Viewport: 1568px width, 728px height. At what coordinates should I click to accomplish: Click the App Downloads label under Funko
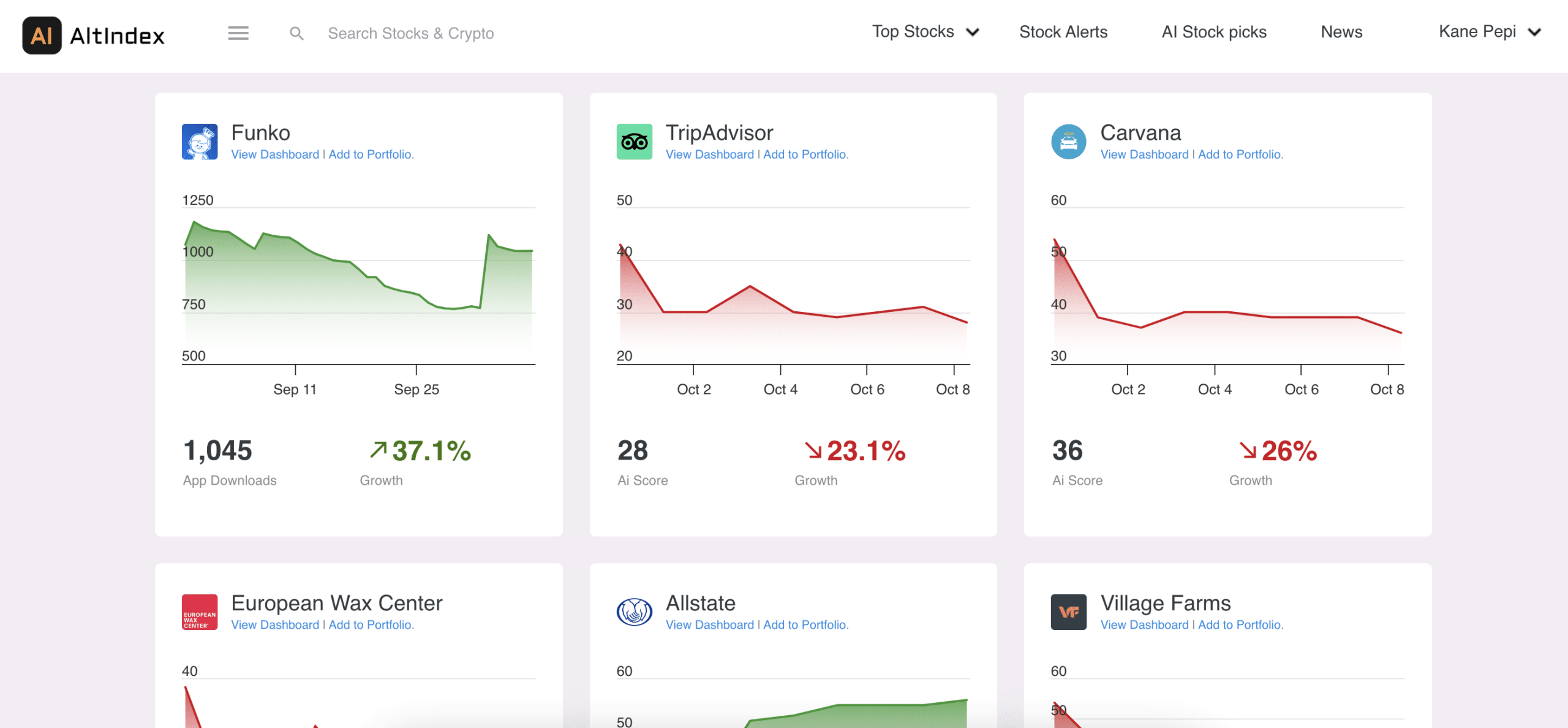pyautogui.click(x=230, y=480)
